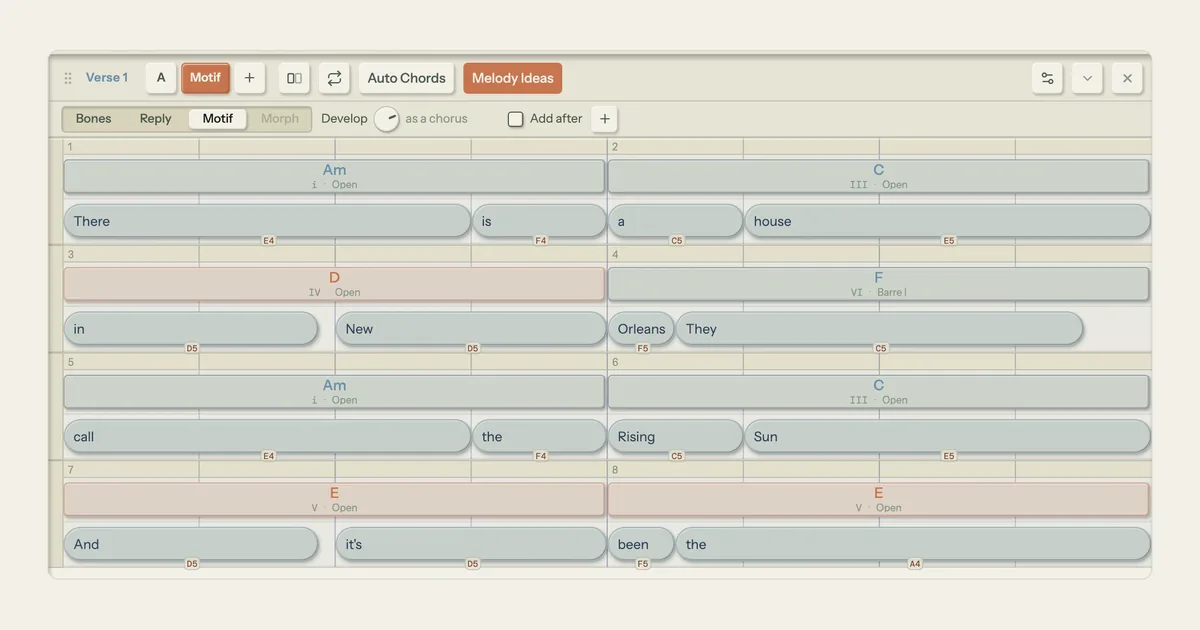Click the loop arrows icon

(334, 78)
